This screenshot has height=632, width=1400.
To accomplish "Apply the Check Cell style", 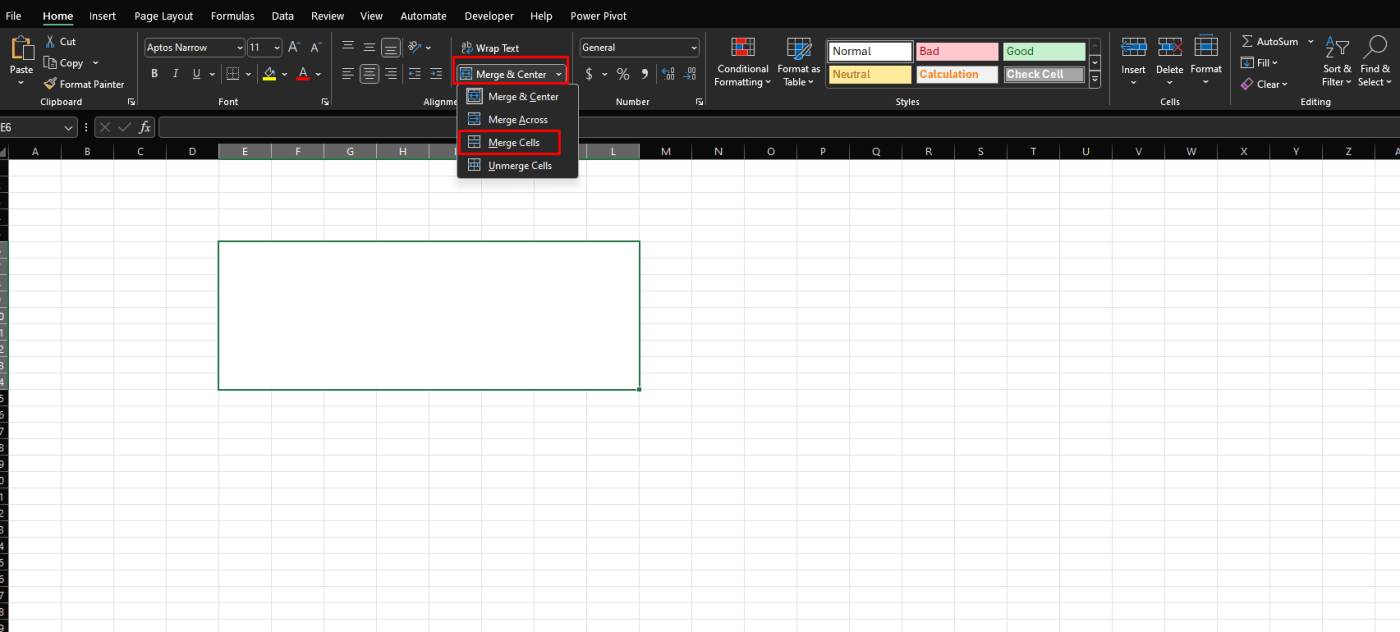I will coord(1044,74).
